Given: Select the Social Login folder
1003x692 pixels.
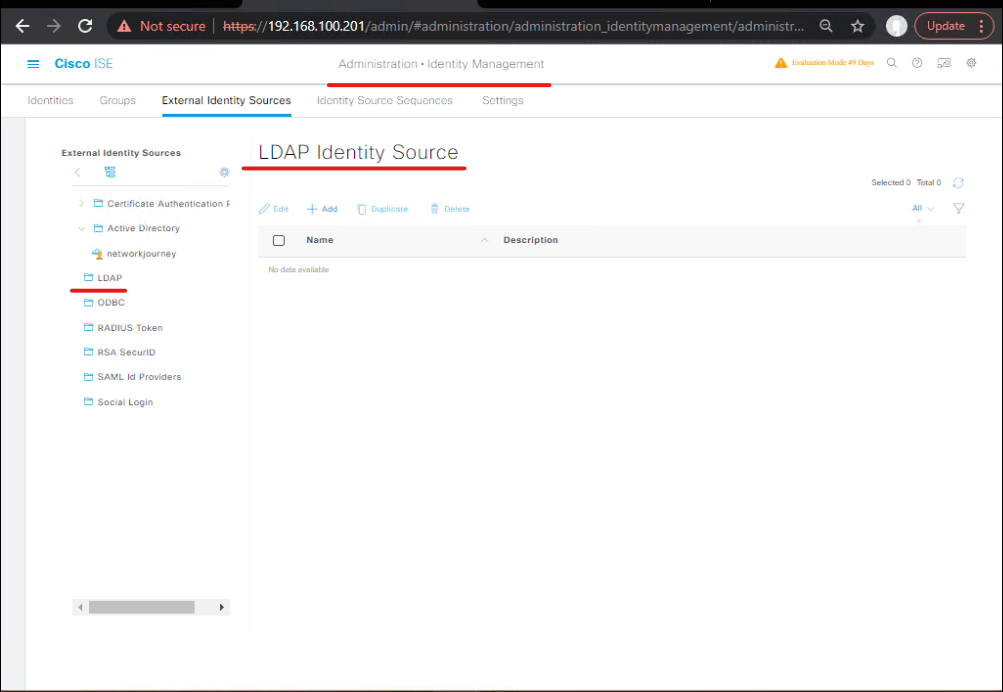Looking at the screenshot, I should (118, 402).
